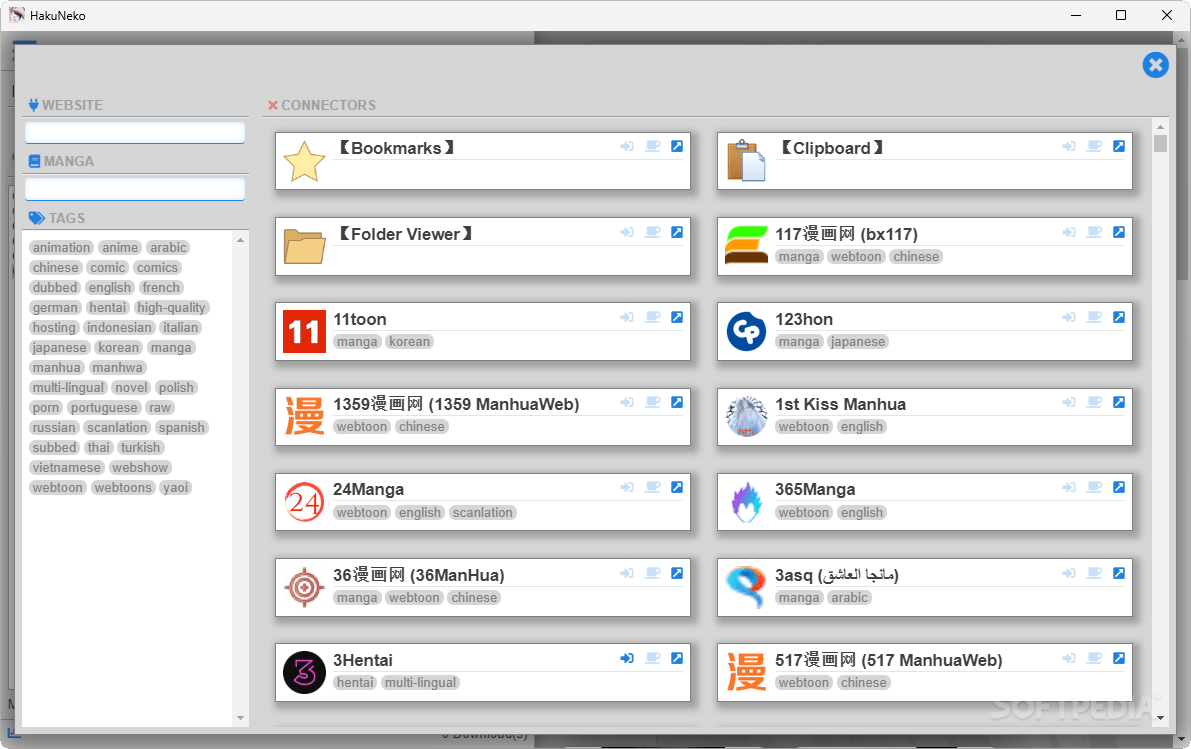Maximize the HakuNeko window
1191x749 pixels.
(1120, 15)
